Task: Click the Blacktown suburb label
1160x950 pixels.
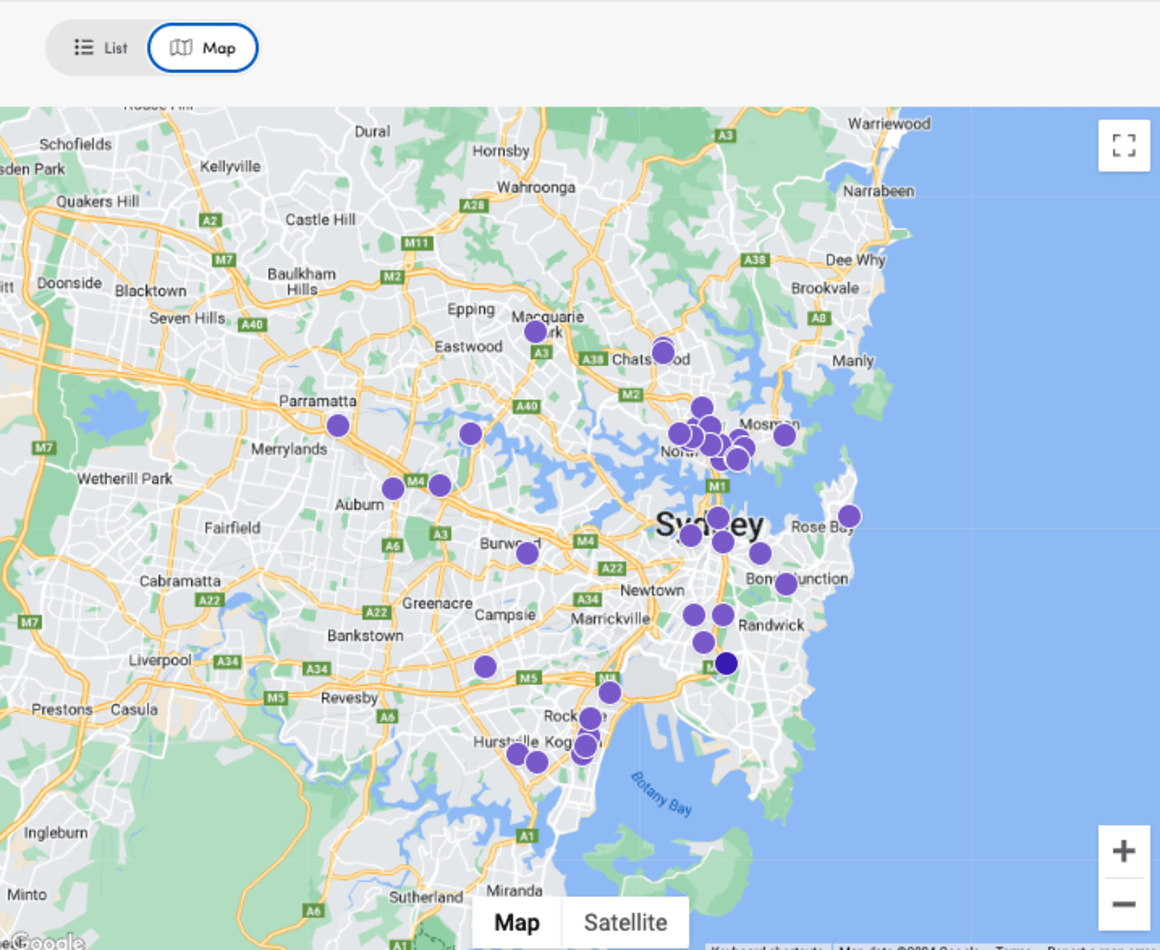Action: pyautogui.click(x=150, y=291)
